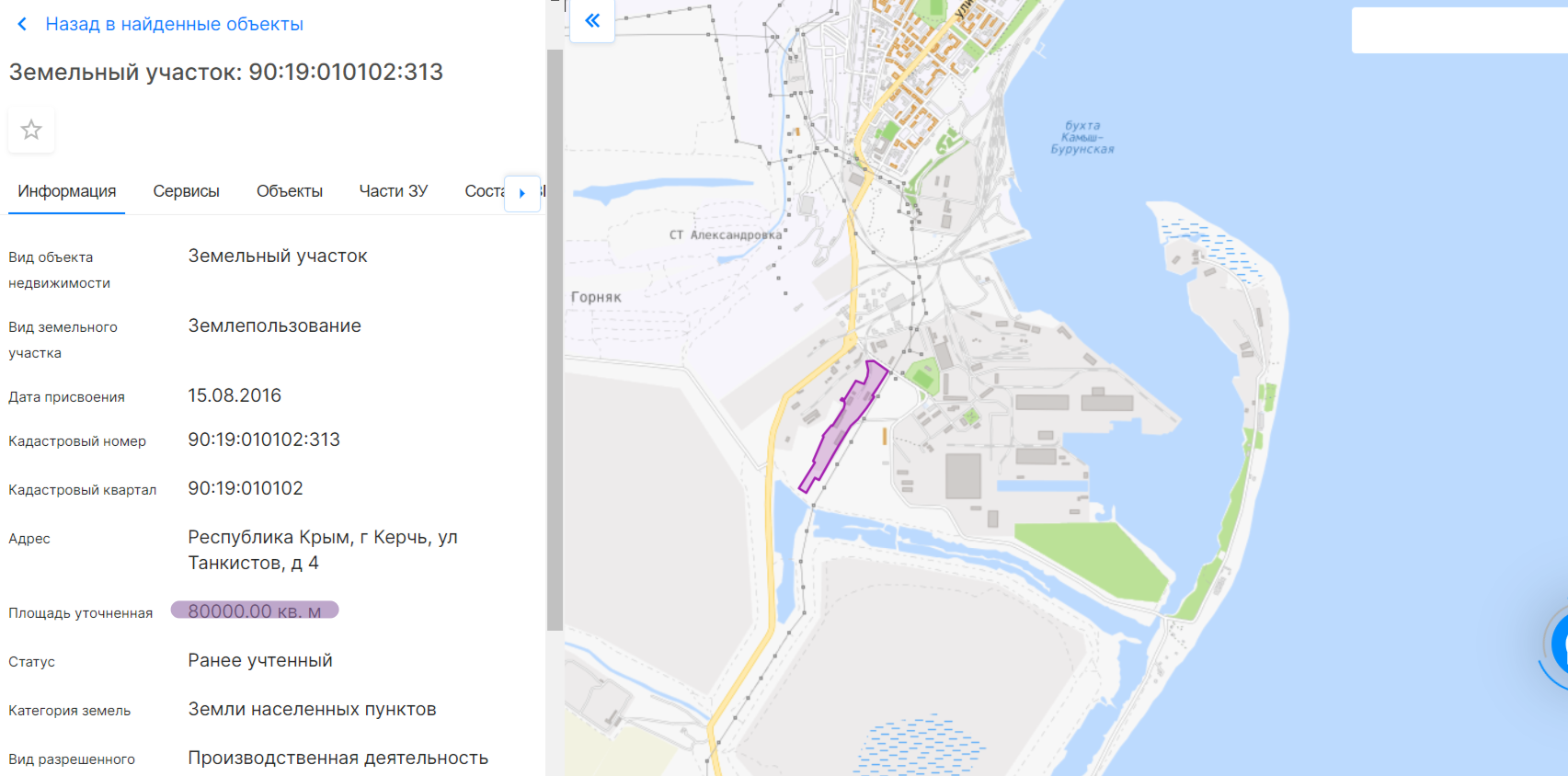This screenshot has height=776, width=1568.
Task: Open the partially hidden Состав tab
Action: pos(483,191)
